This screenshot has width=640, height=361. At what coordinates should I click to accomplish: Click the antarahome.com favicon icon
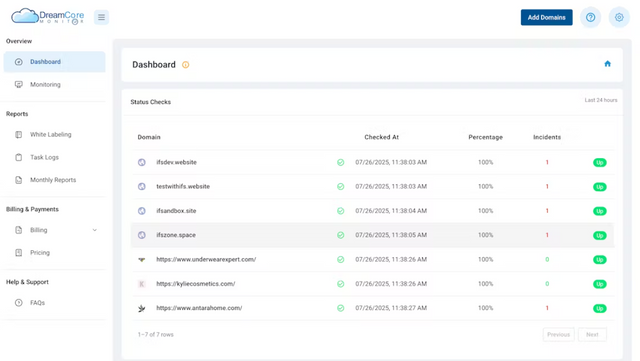142,308
